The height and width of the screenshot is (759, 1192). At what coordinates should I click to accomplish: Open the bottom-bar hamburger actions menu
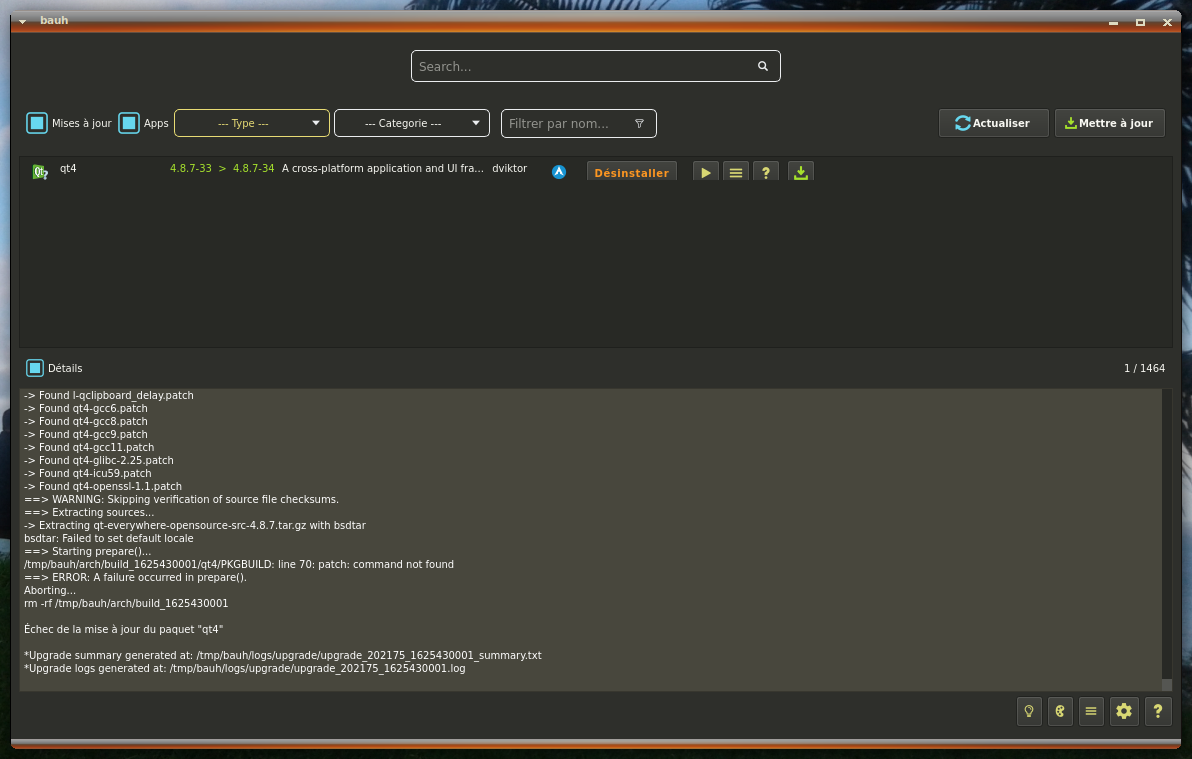[x=1091, y=711]
